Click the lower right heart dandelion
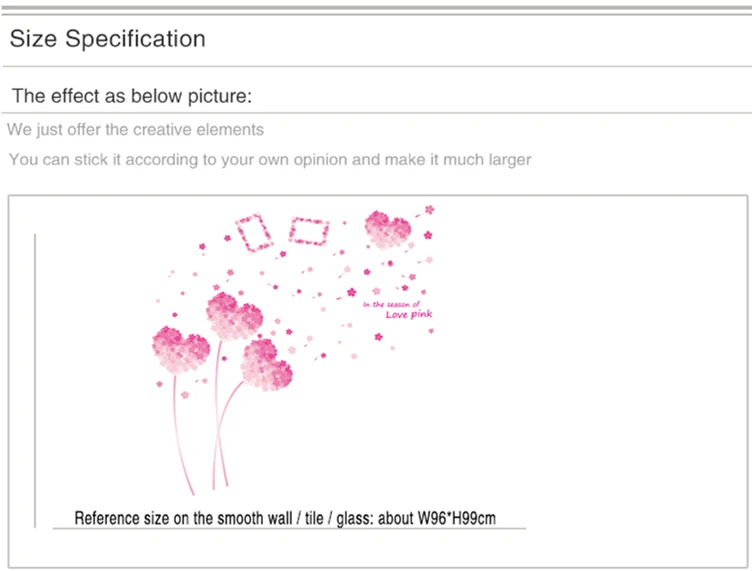This screenshot has width=752, height=571. (x=266, y=364)
